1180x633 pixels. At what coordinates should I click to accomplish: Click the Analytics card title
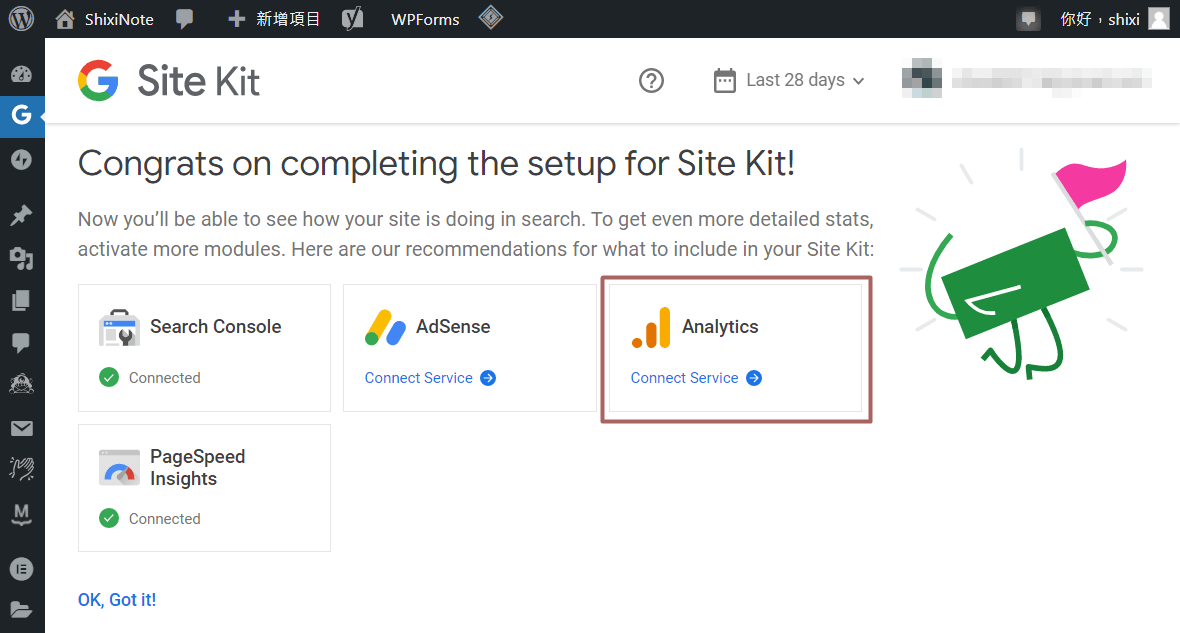pyautogui.click(x=720, y=327)
